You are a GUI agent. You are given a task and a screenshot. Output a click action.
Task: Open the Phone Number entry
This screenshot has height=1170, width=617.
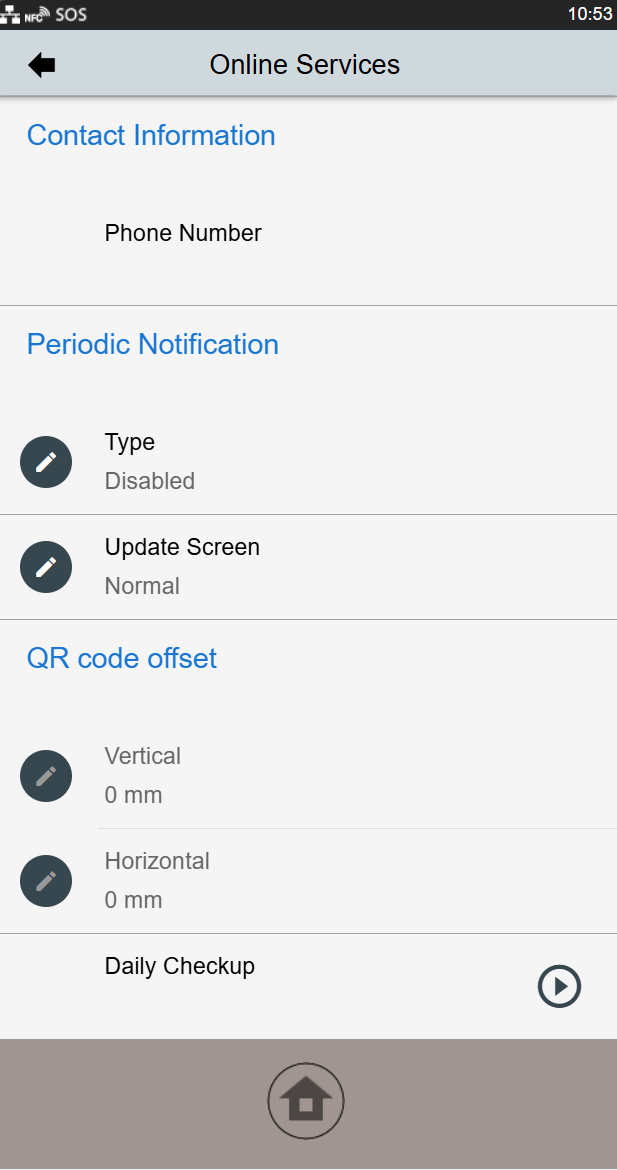tap(183, 233)
